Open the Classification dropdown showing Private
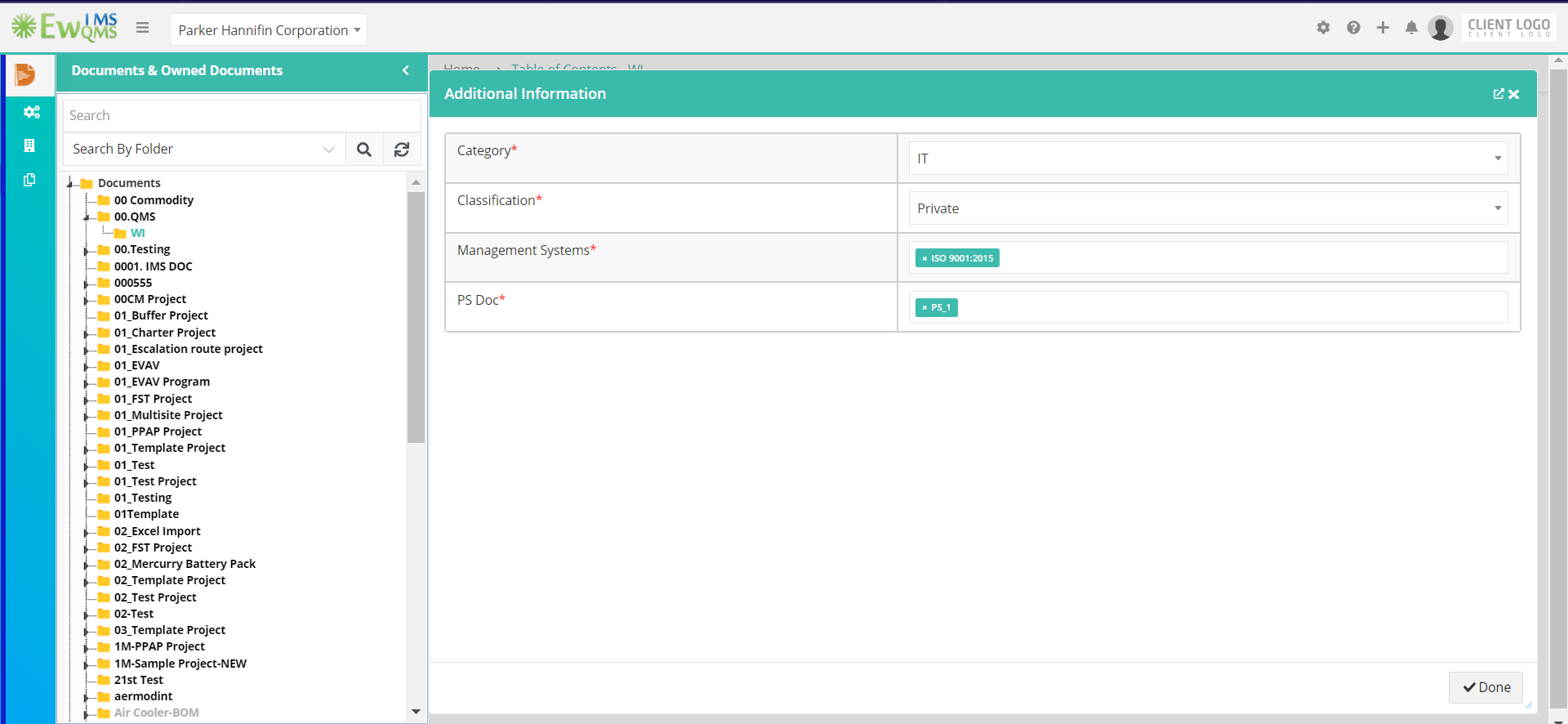 click(1208, 208)
